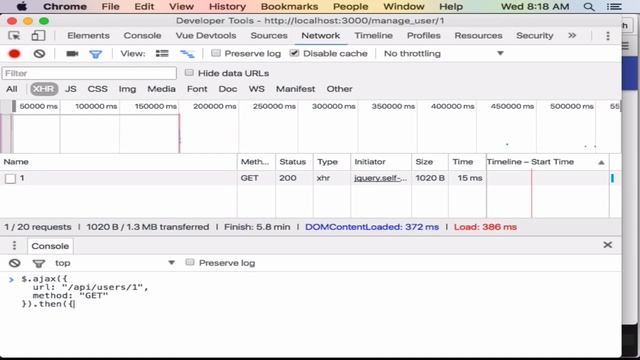Focus the network Filter text field

tap(89, 73)
